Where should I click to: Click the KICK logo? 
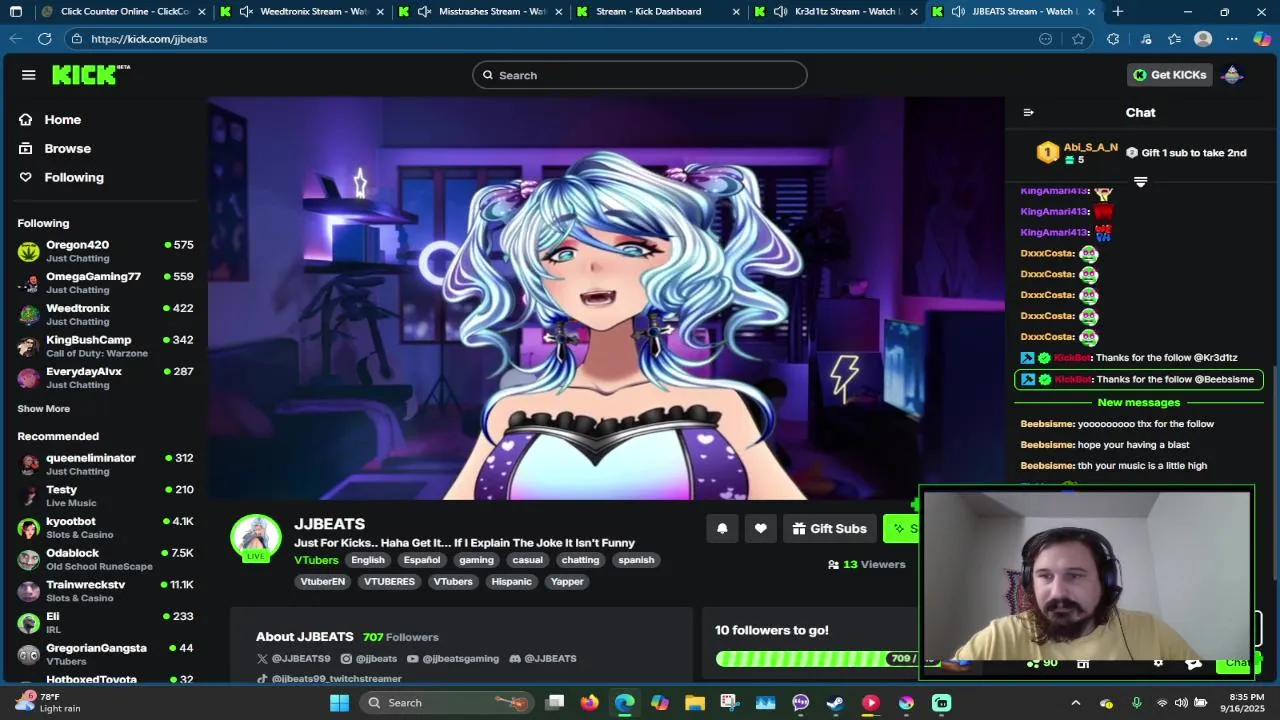[90, 75]
